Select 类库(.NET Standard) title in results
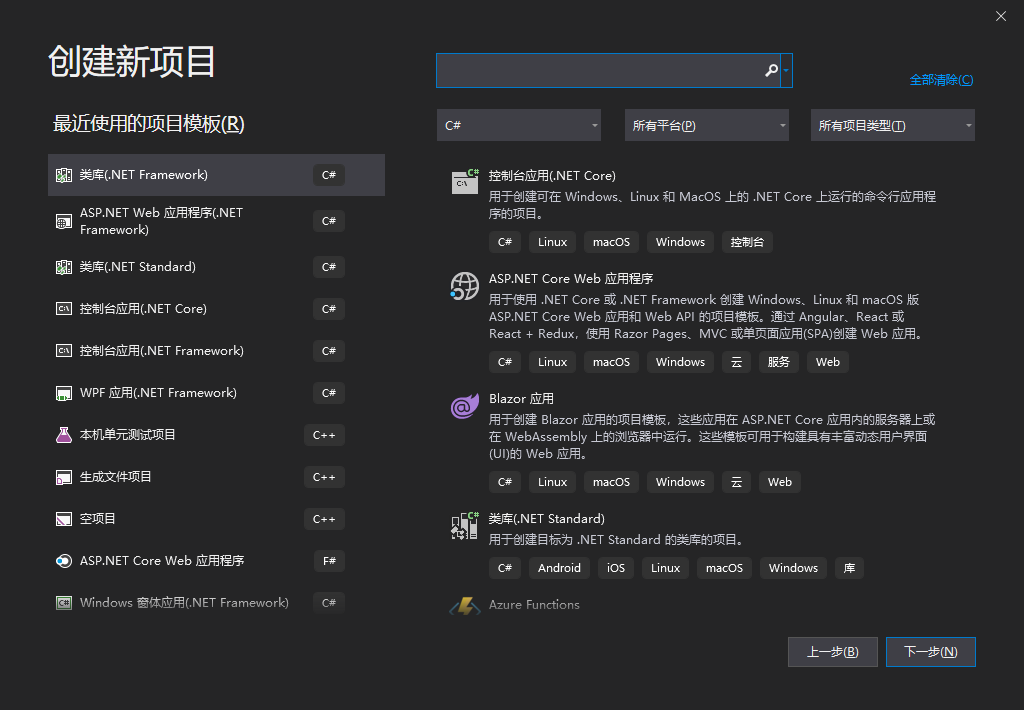1024x710 pixels. 547,519
